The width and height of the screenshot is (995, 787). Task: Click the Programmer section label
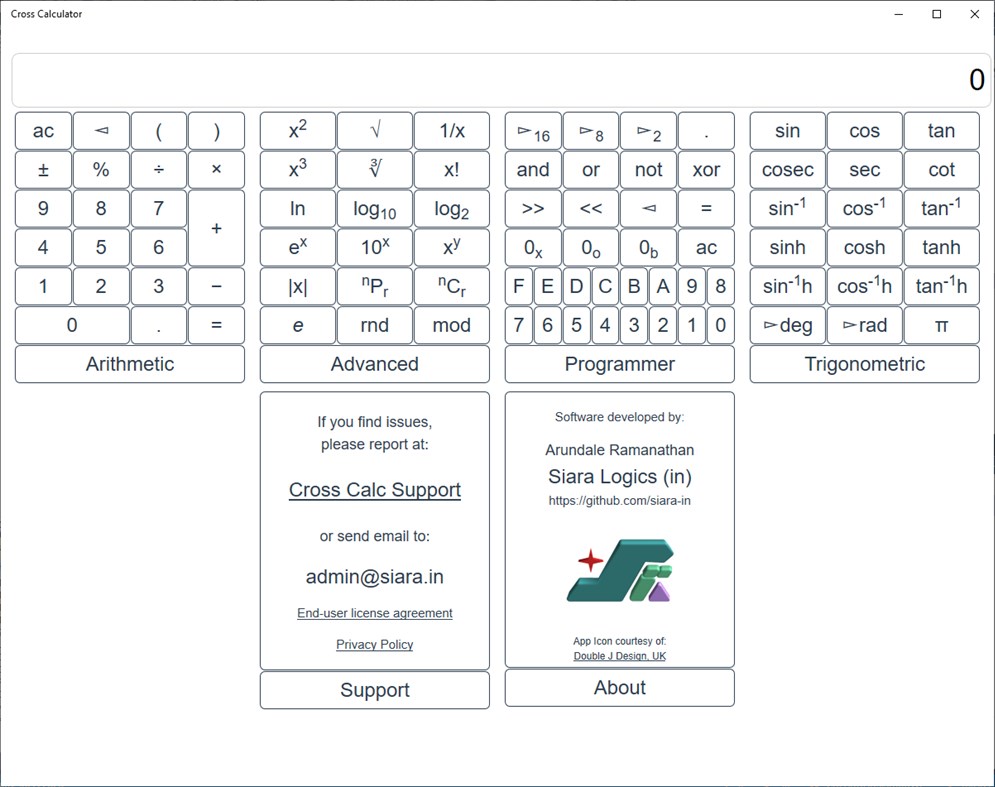618,364
